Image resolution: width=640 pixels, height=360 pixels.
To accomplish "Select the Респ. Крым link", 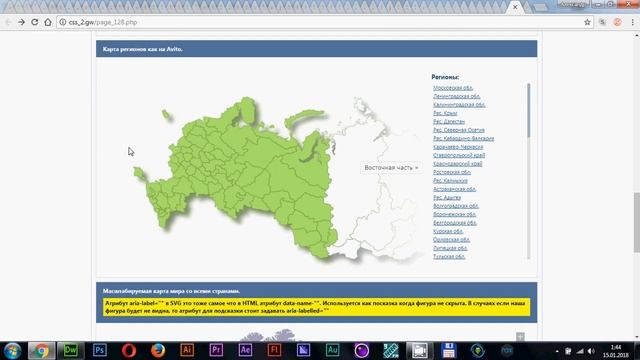I will click(445, 113).
